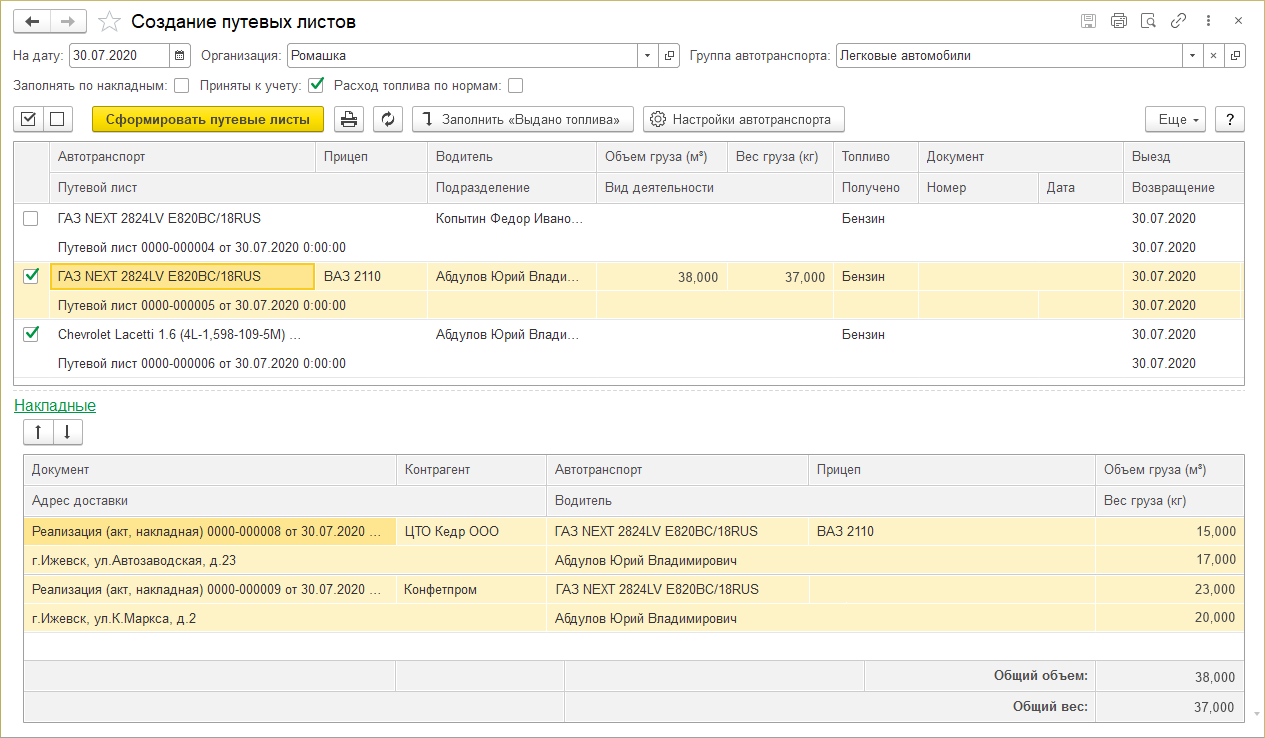The image size is (1265, 738).
Task: Open the Группа автотранспорта dropdown
Action: pyautogui.click(x=1191, y=56)
